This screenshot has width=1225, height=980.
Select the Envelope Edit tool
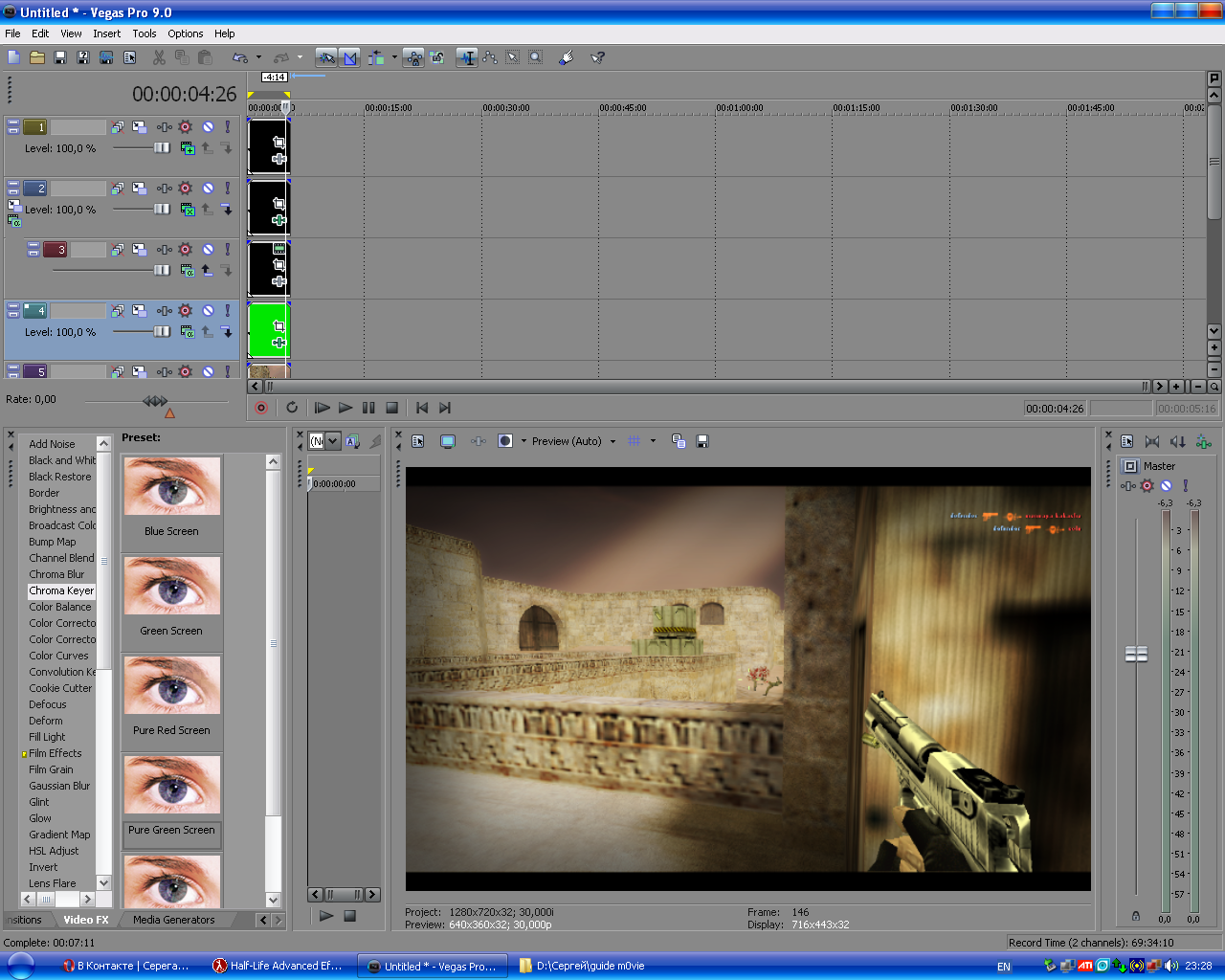pyautogui.click(x=490, y=57)
